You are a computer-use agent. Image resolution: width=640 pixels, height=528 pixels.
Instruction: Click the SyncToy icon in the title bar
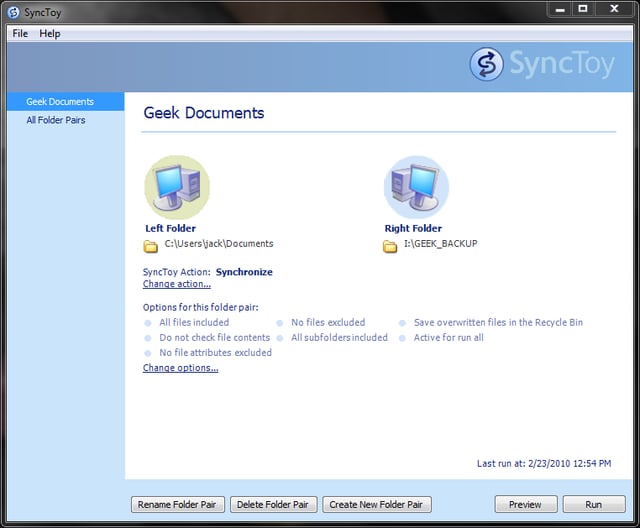[13, 12]
